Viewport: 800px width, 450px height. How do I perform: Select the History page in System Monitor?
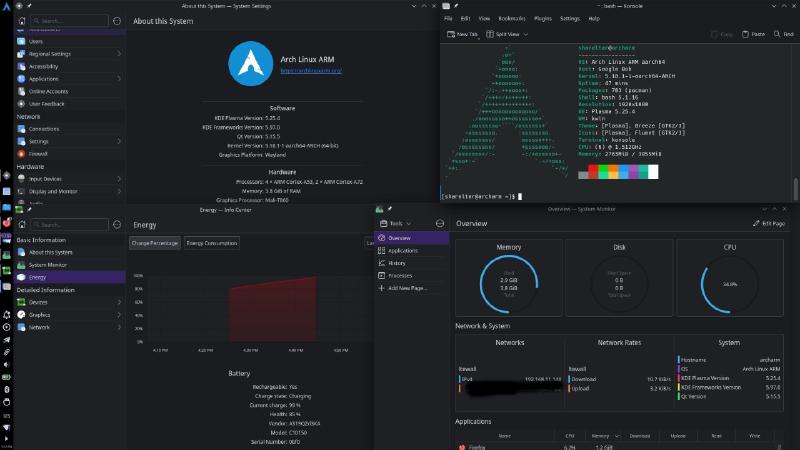coord(412,263)
